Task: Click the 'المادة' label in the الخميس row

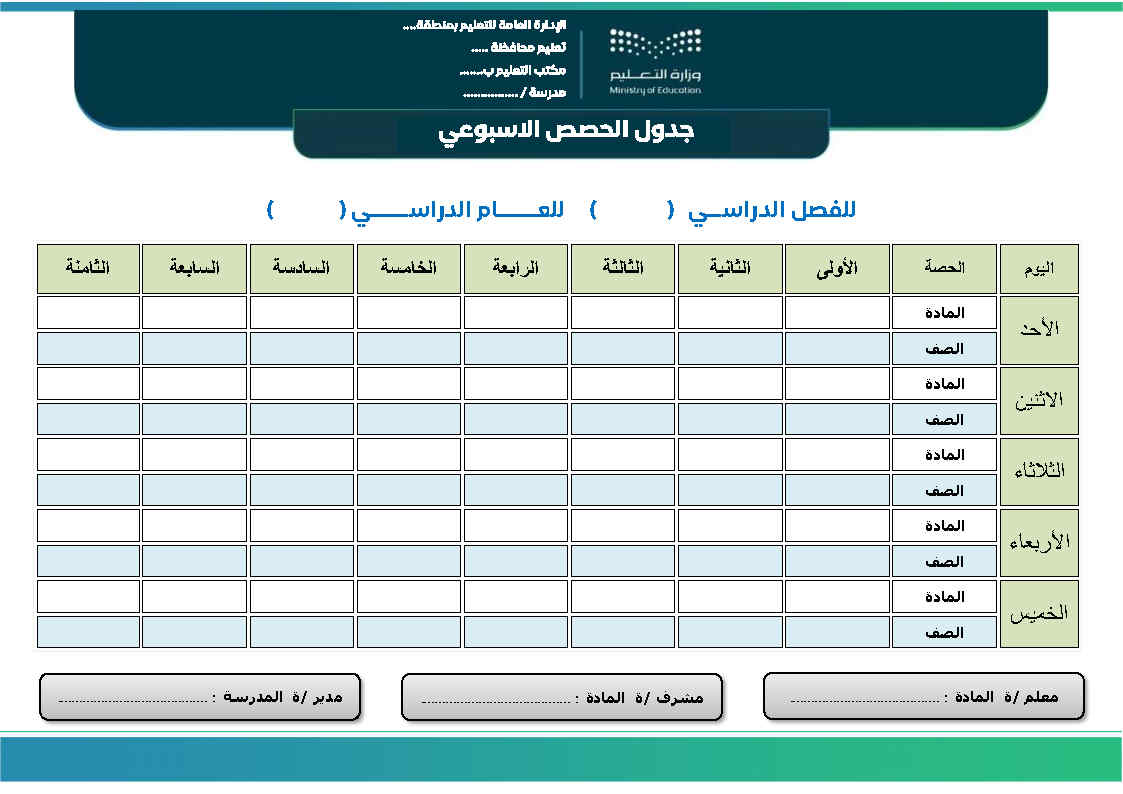Action: tap(944, 596)
